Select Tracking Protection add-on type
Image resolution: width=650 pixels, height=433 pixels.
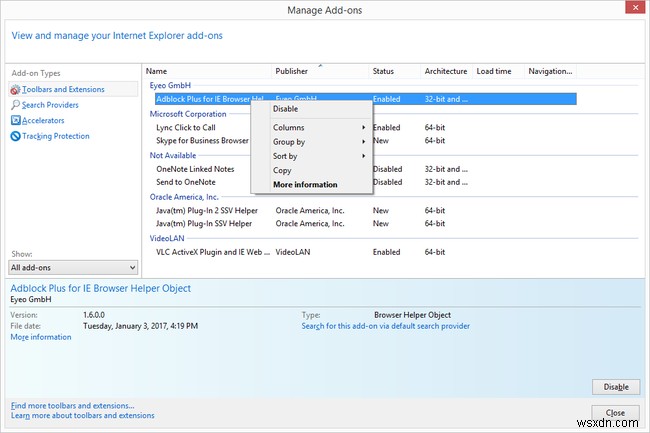click(56, 136)
